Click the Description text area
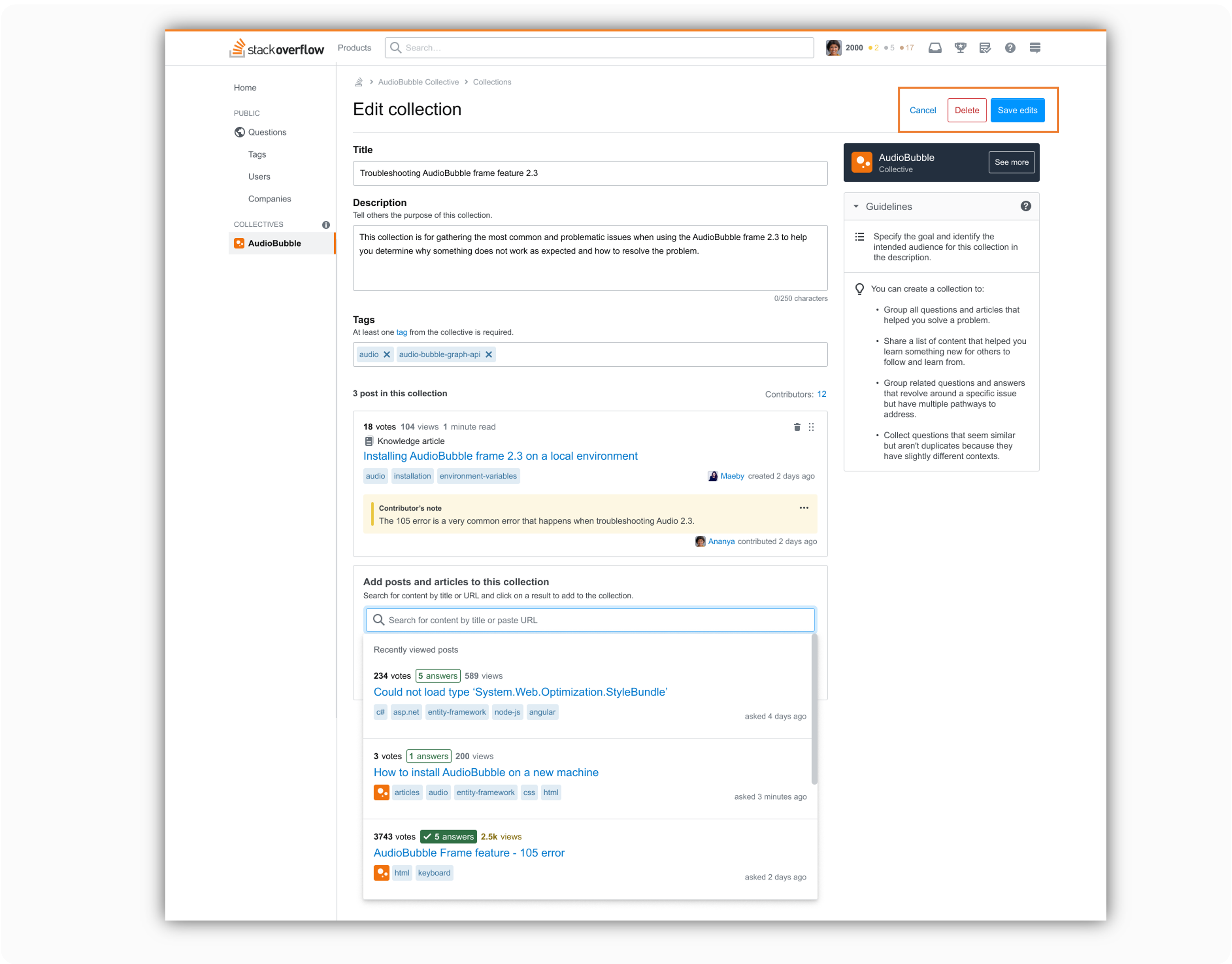Screen dimensions: 1232x964 click(590, 258)
